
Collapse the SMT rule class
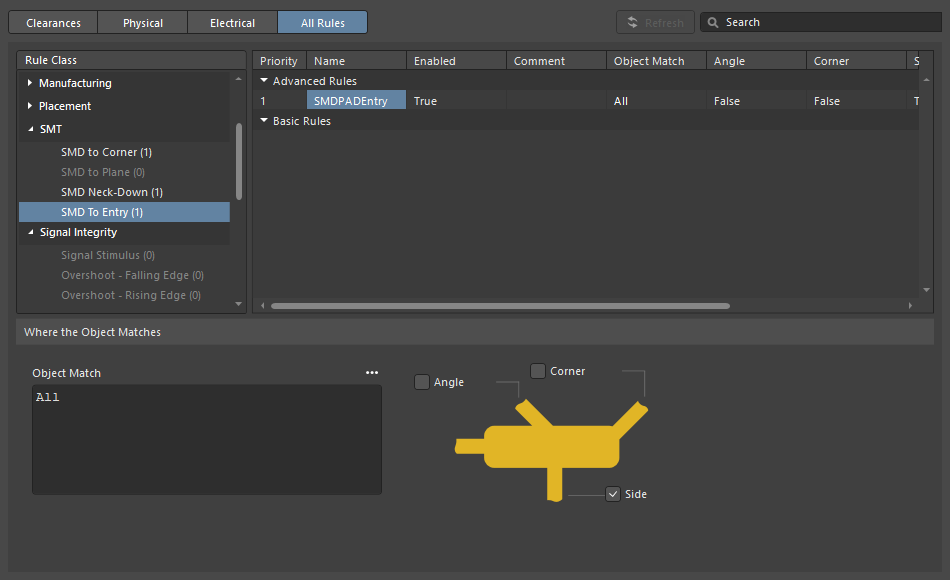(30, 129)
